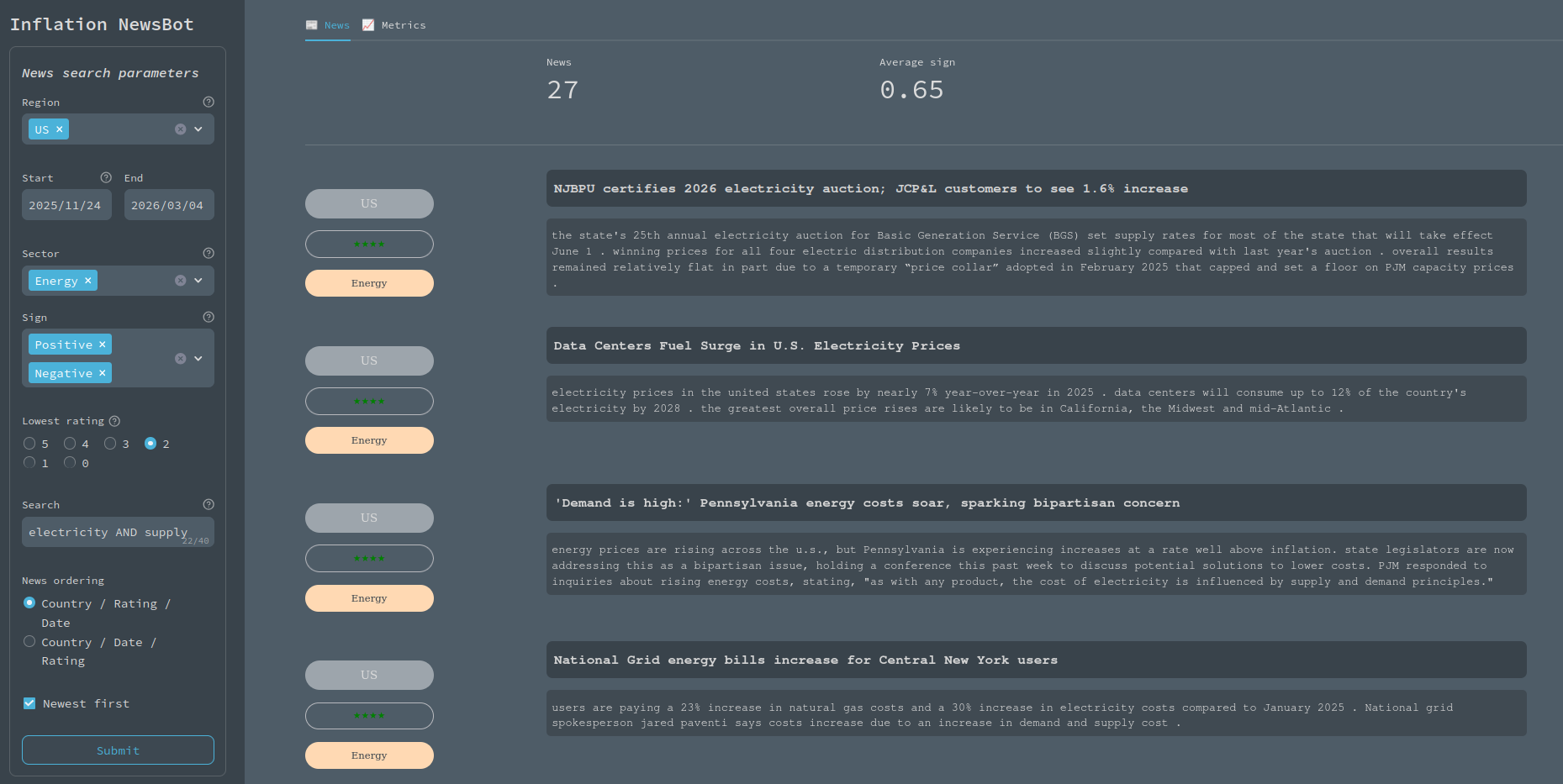Select lowest rating 5 radio button
Screen dimensions: 1563x784
(29, 444)
